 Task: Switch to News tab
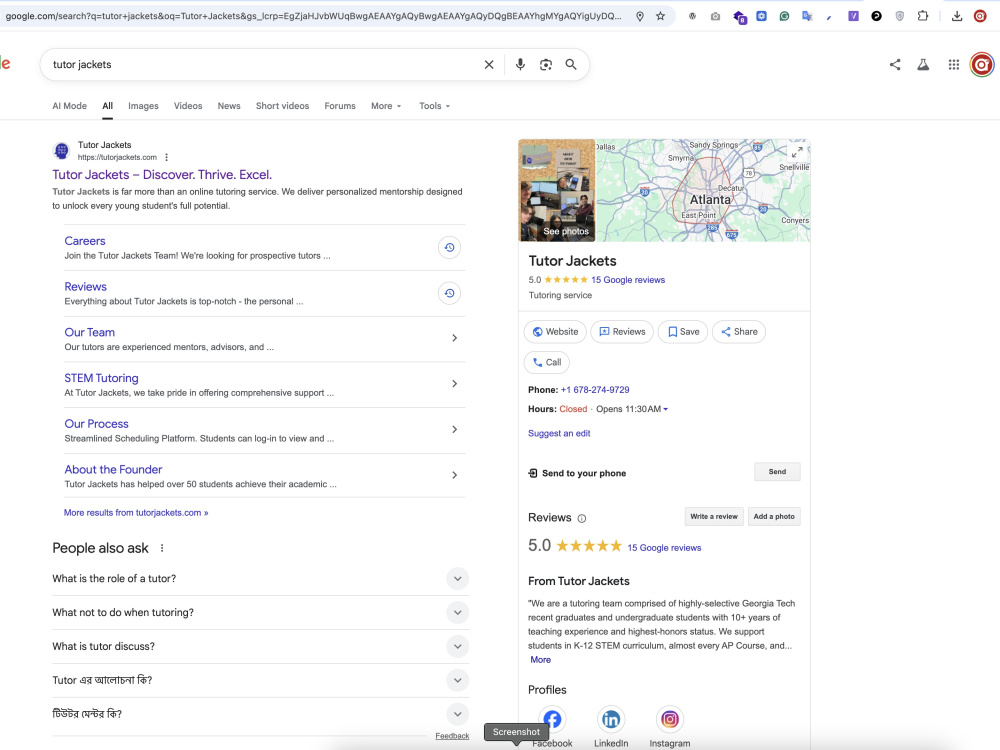[x=229, y=106]
